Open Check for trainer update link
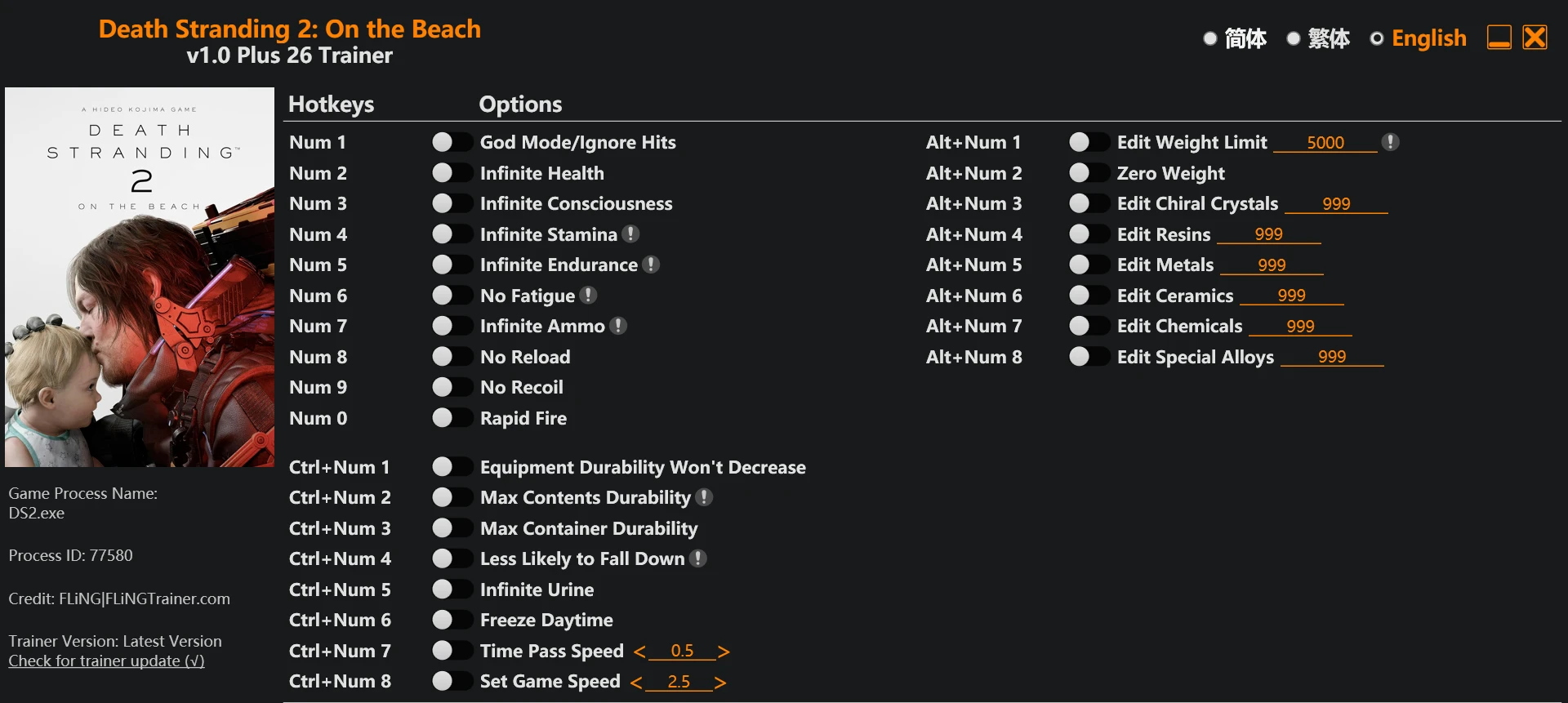The height and width of the screenshot is (703, 1568). (106, 661)
